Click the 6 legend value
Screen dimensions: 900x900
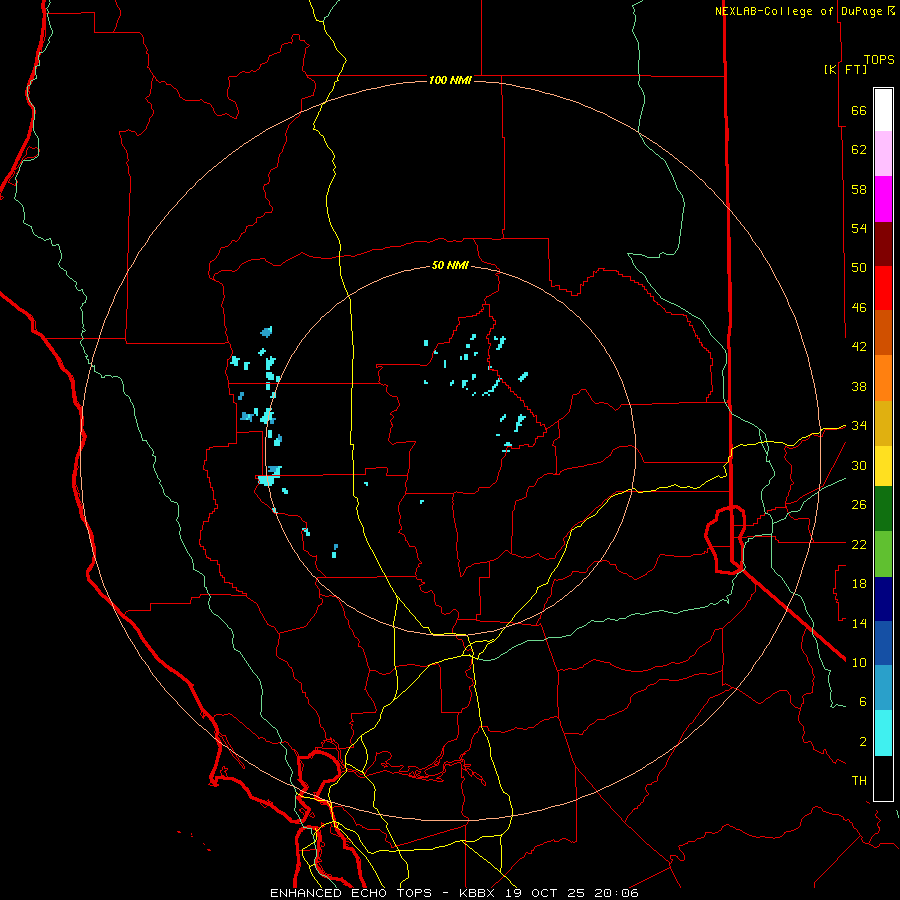coord(863,701)
